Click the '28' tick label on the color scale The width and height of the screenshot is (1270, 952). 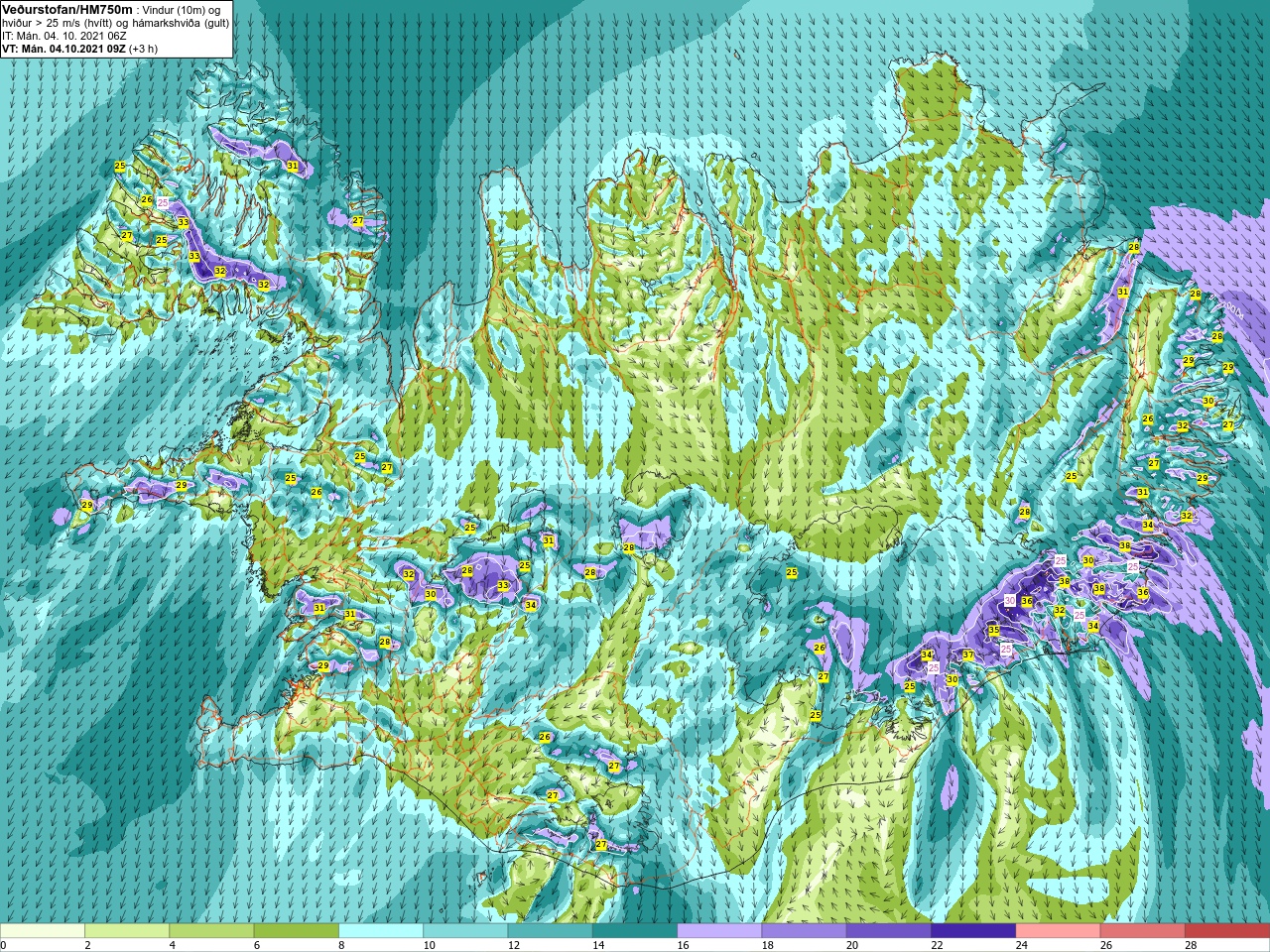tap(1191, 945)
